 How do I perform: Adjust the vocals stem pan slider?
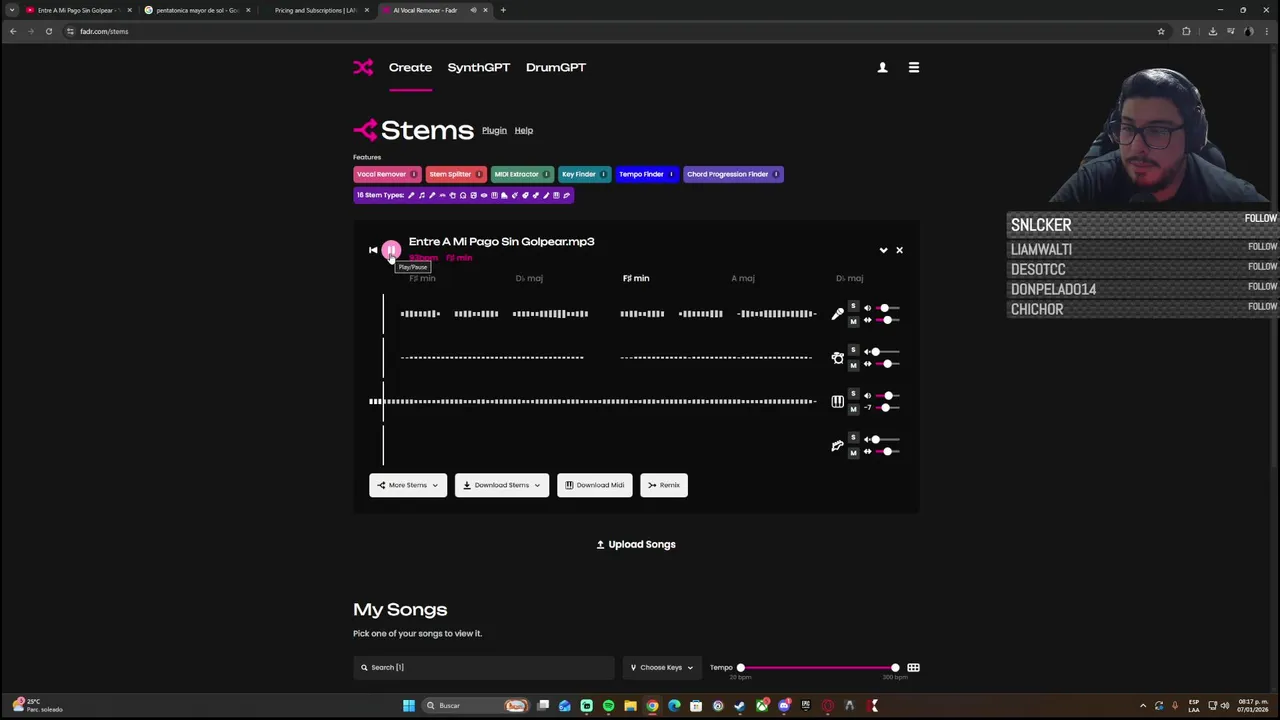coord(888,320)
